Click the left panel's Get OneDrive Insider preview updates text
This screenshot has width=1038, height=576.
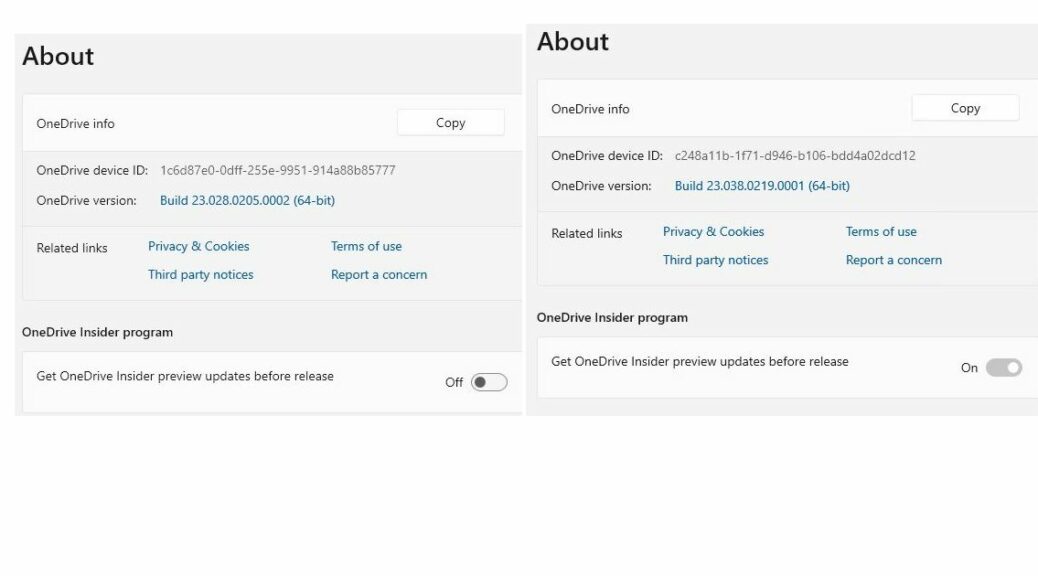pos(185,376)
